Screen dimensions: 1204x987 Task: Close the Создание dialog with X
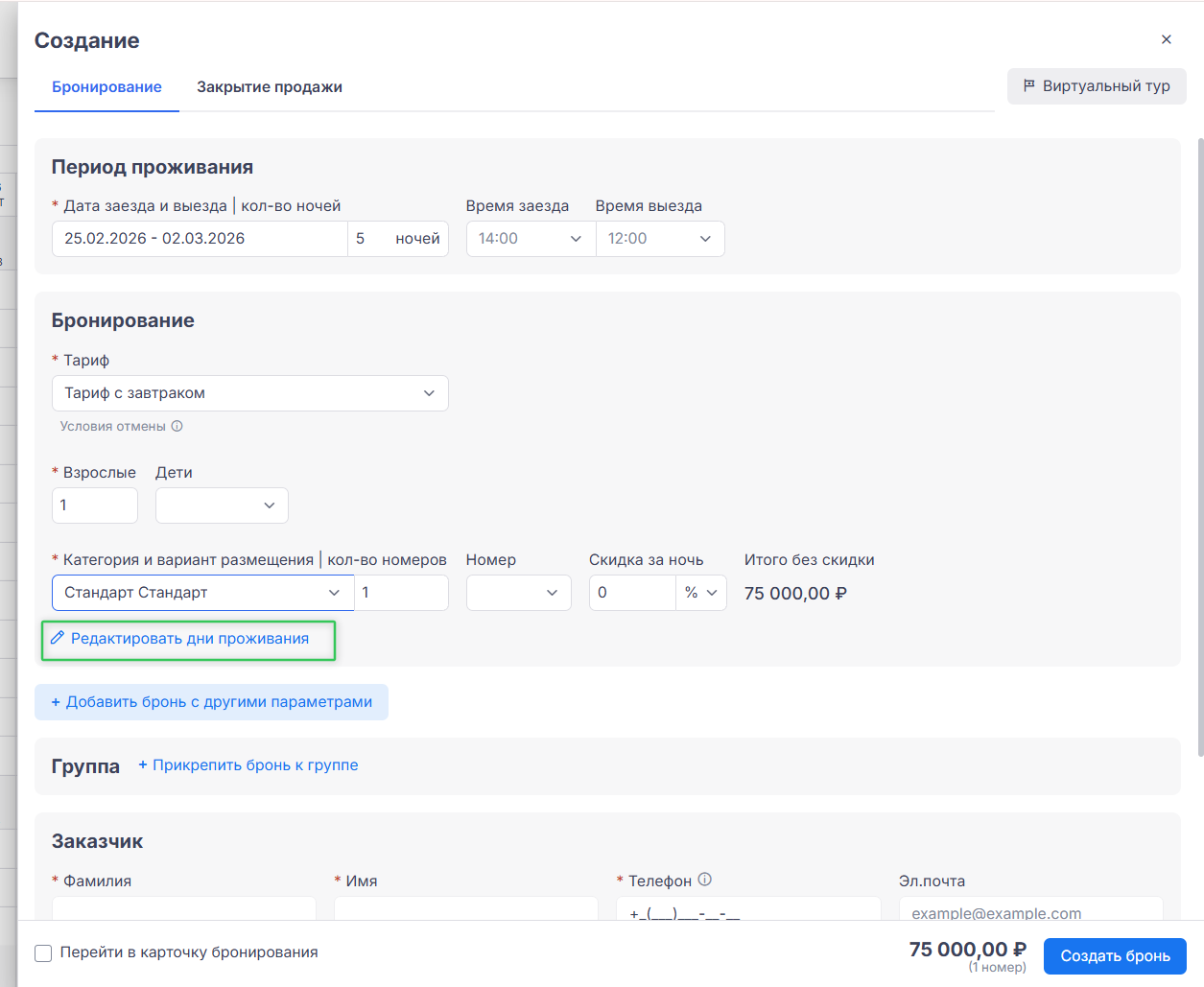pyautogui.click(x=1166, y=39)
